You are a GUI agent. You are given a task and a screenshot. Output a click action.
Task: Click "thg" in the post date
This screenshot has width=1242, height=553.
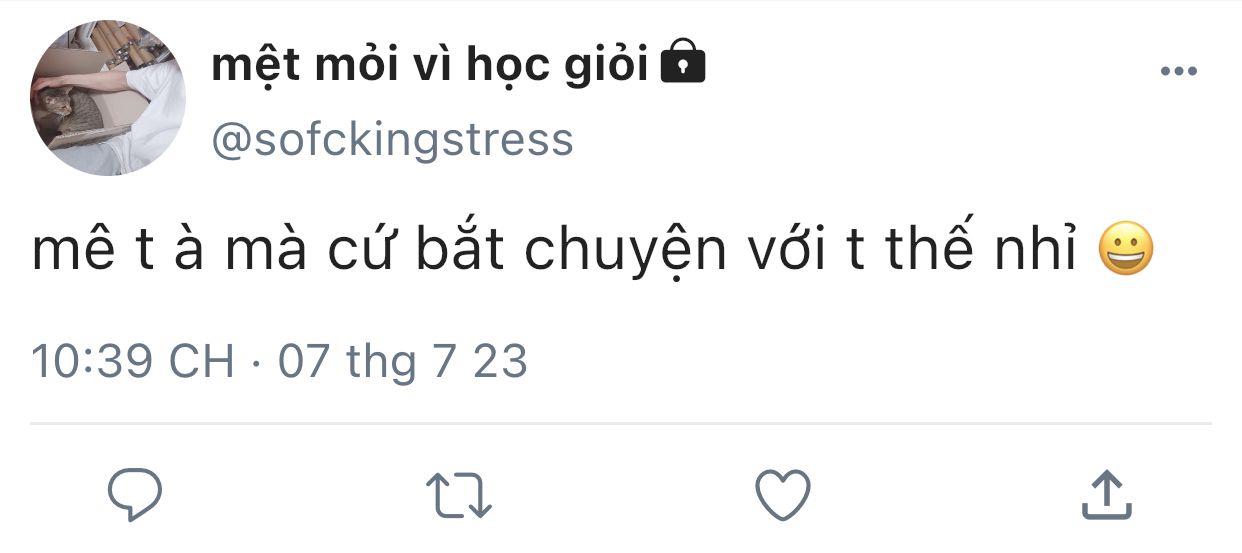point(380,363)
